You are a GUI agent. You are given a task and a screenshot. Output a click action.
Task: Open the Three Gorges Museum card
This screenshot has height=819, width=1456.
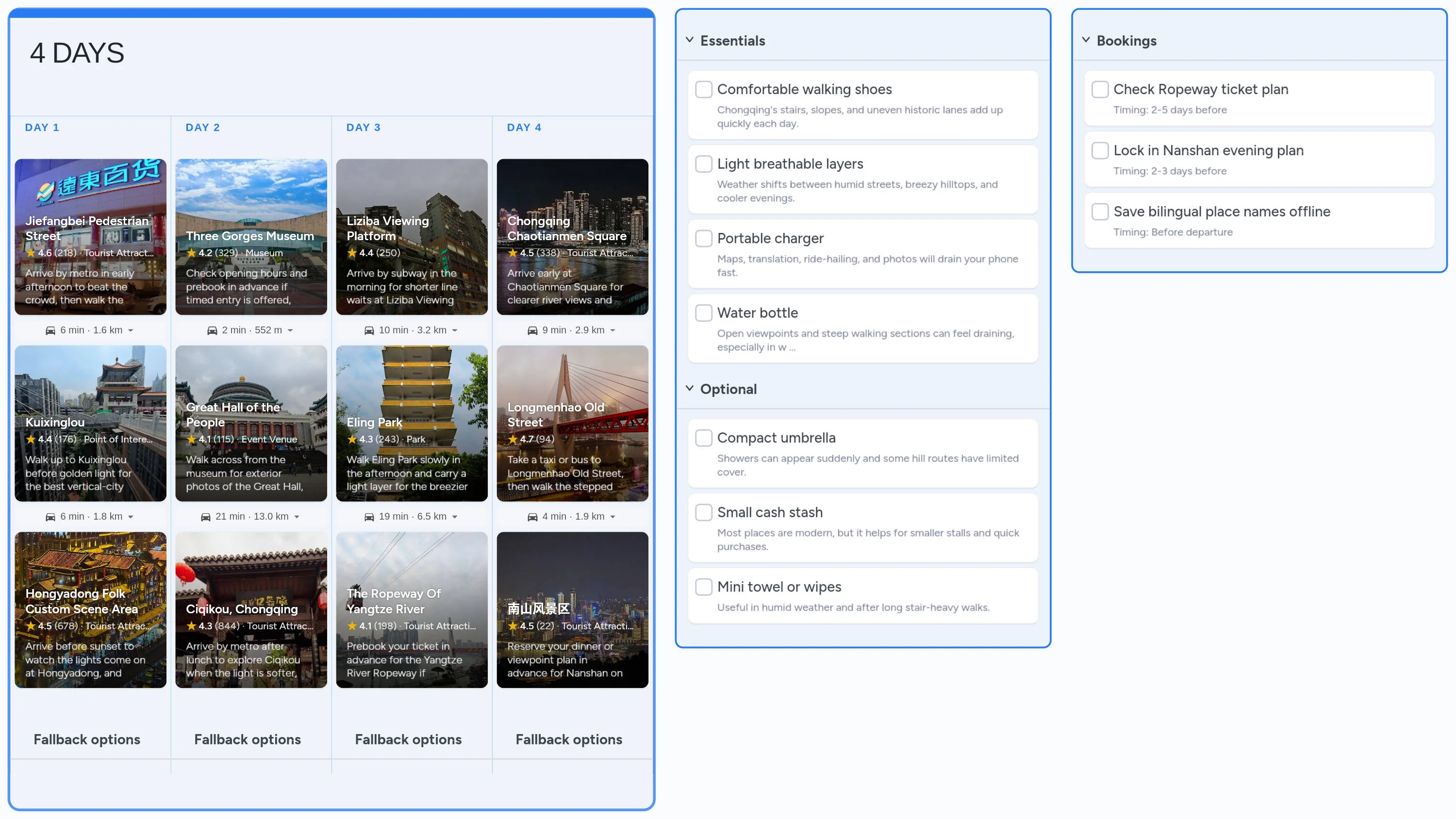tap(251, 236)
